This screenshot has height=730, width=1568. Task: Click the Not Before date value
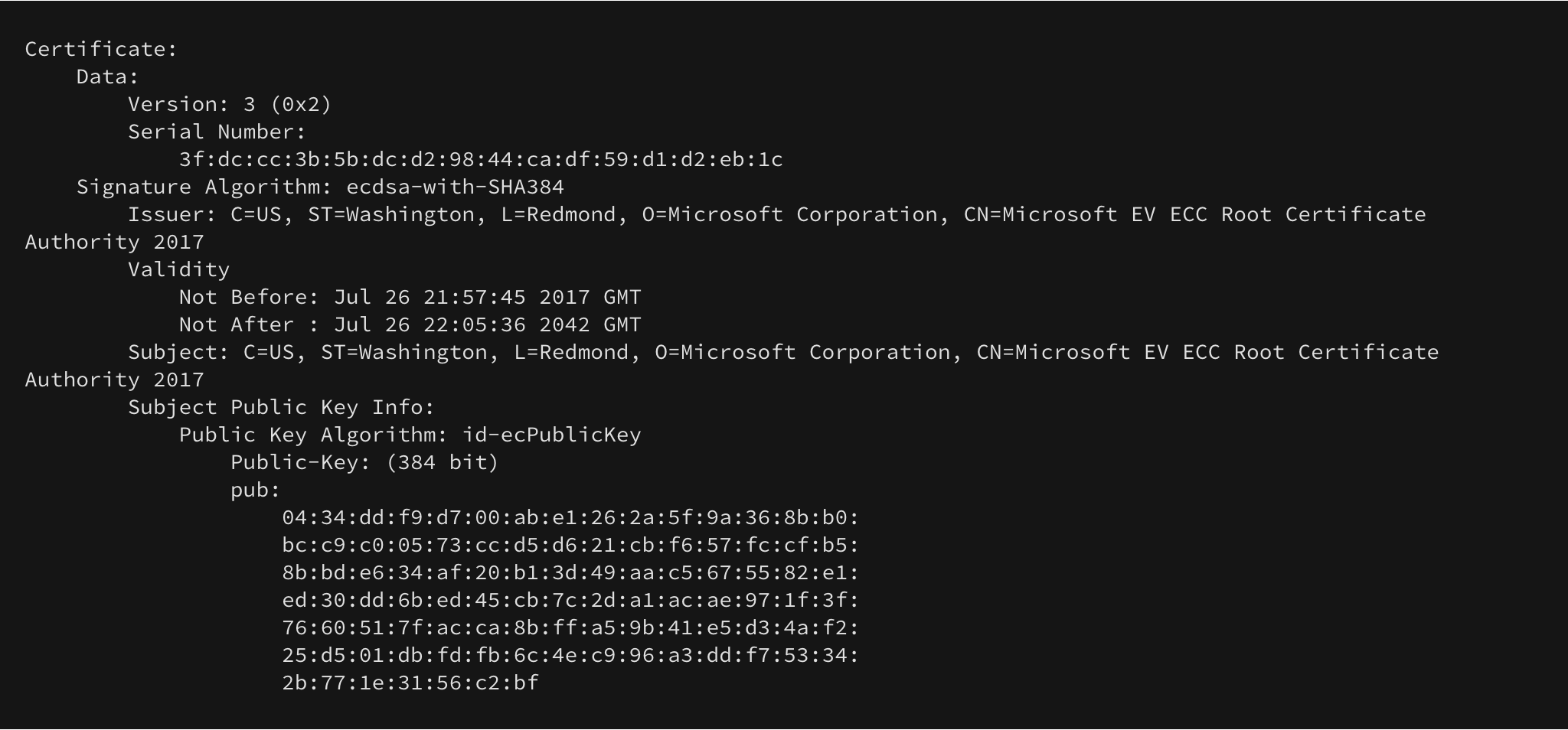click(487, 297)
